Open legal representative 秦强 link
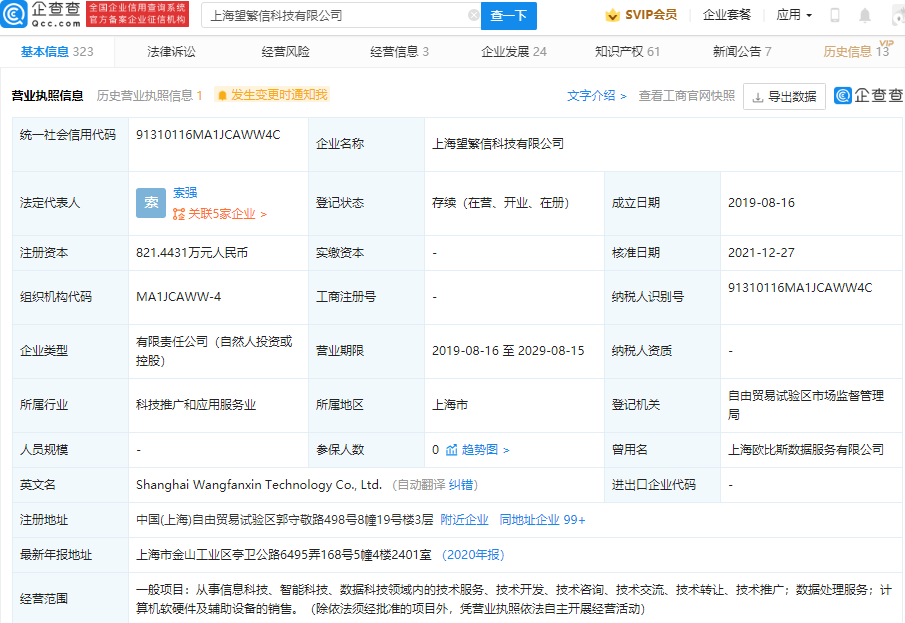 pyautogui.click(x=185, y=193)
